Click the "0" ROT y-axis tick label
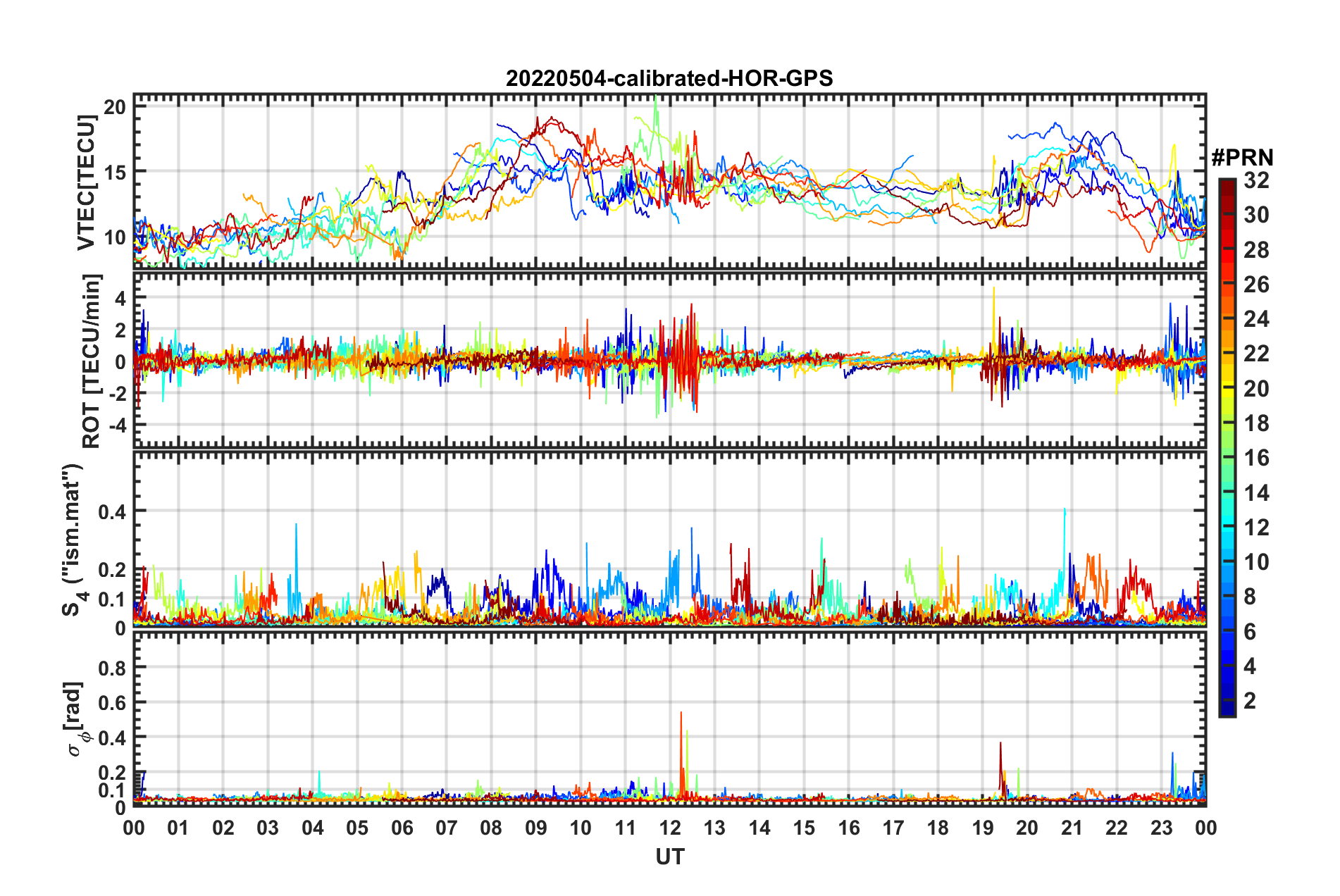 pos(120,362)
